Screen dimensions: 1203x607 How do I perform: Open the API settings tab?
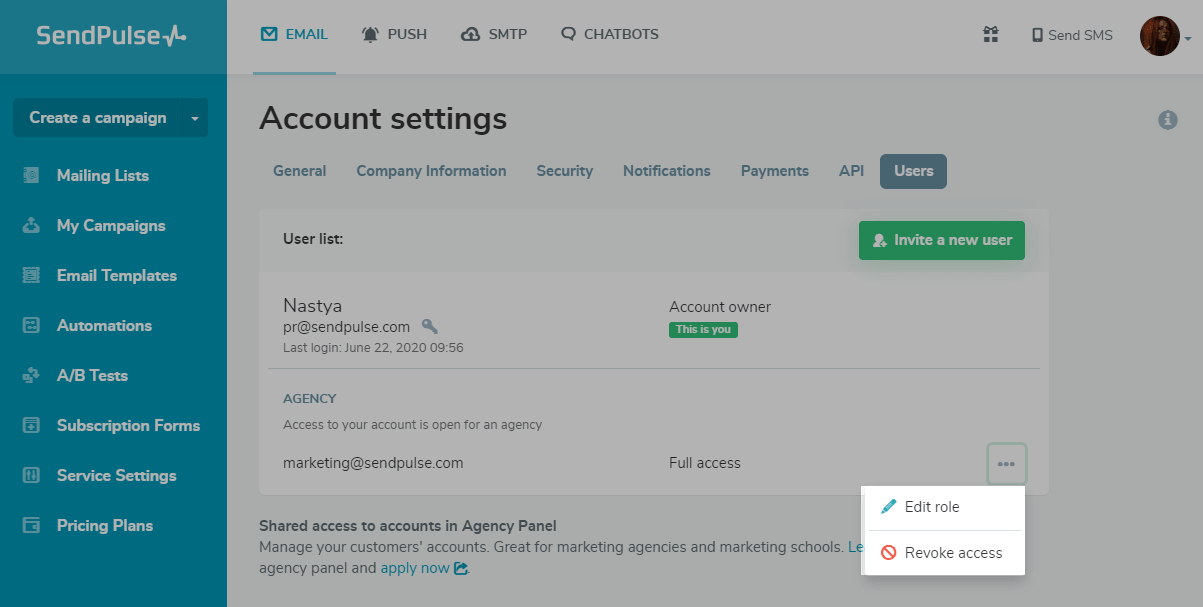click(x=851, y=171)
